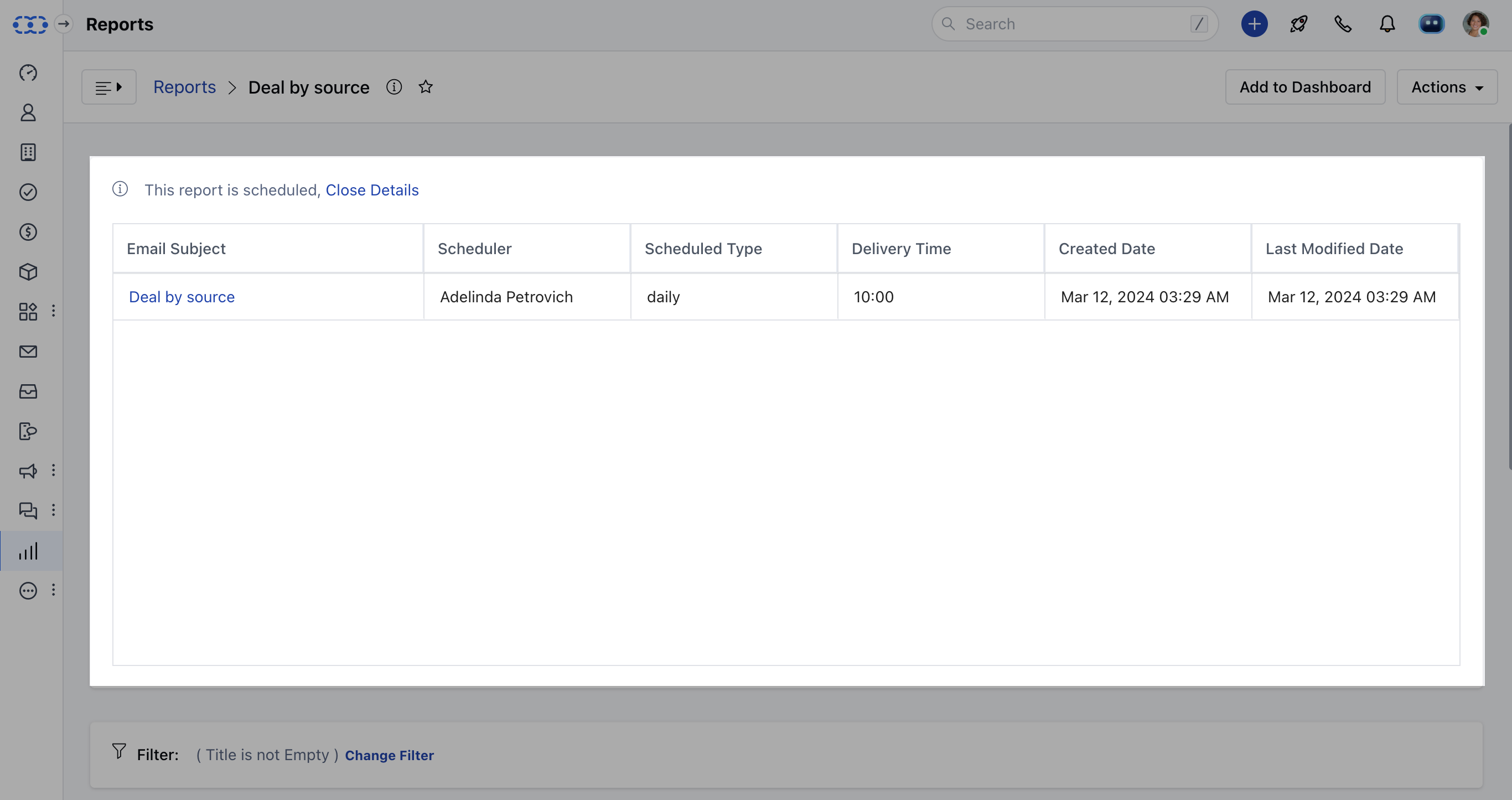
Task: Click the Title is not Empty filter text
Action: click(x=267, y=755)
